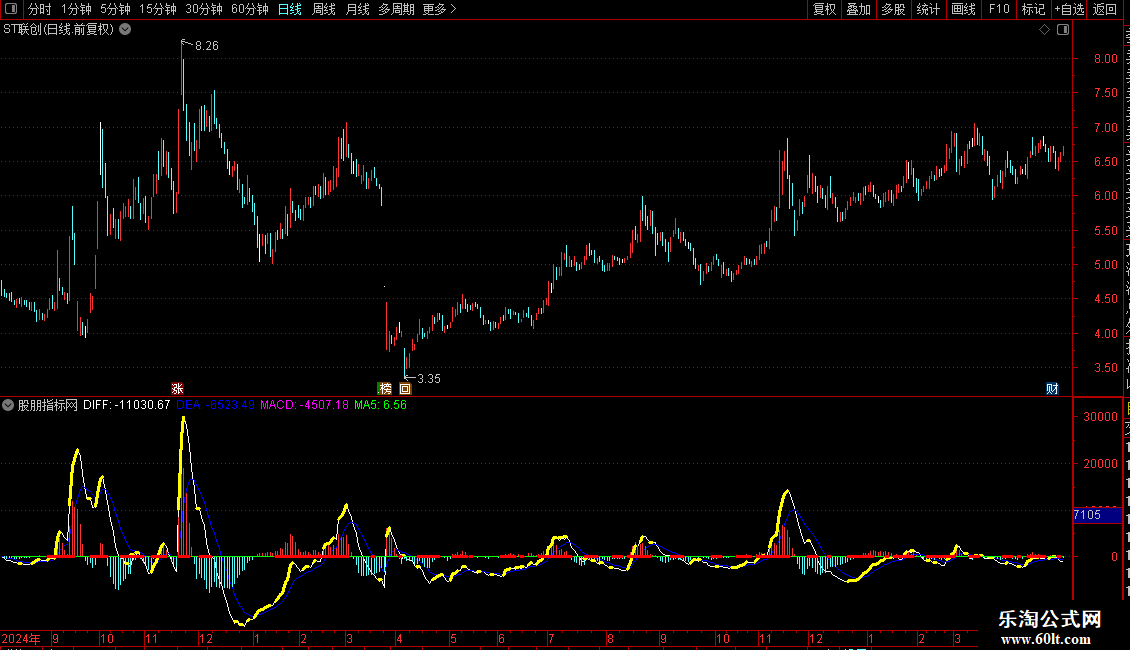Click the 股朋指标网 indicator name
The width and height of the screenshot is (1130, 650).
[48, 405]
